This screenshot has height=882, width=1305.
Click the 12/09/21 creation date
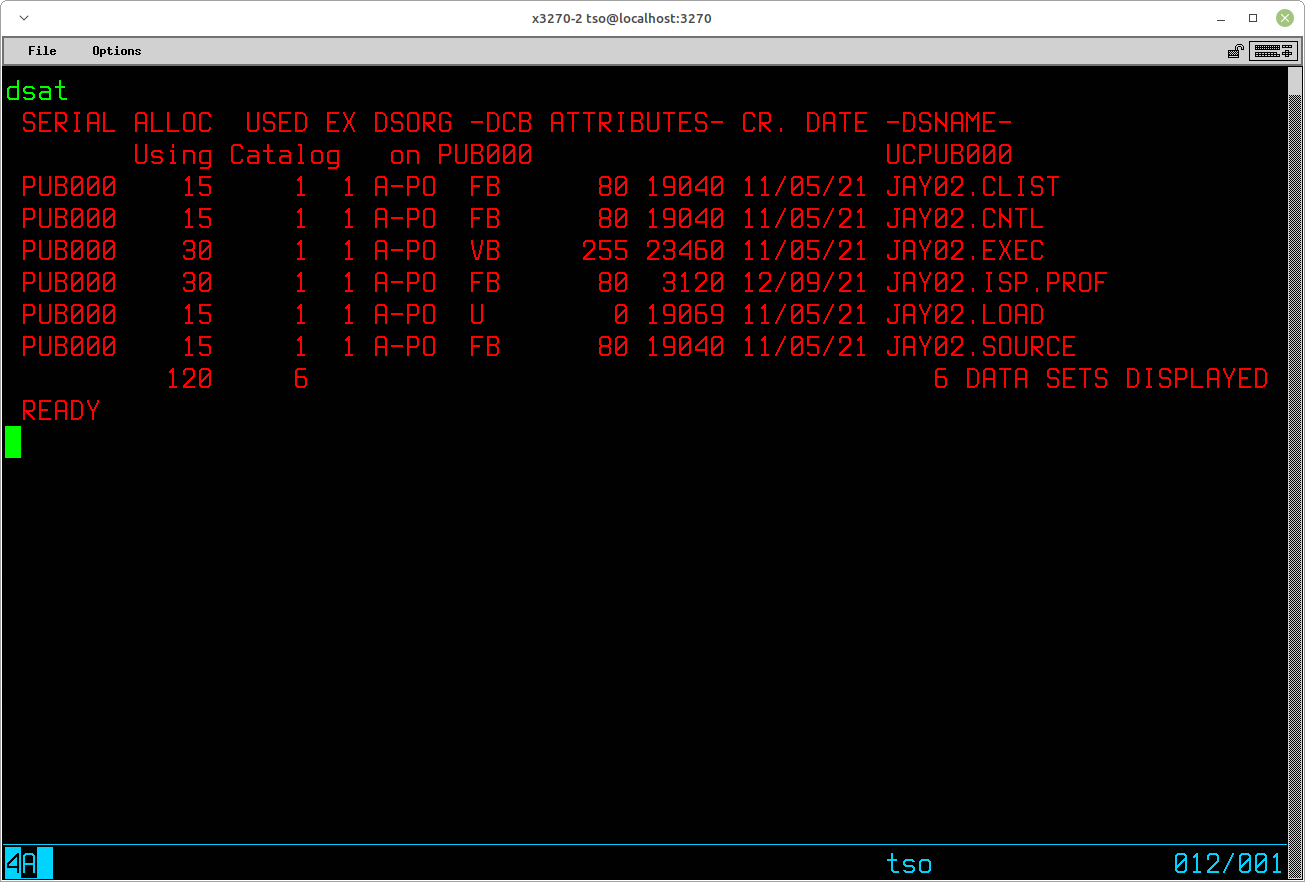point(805,283)
